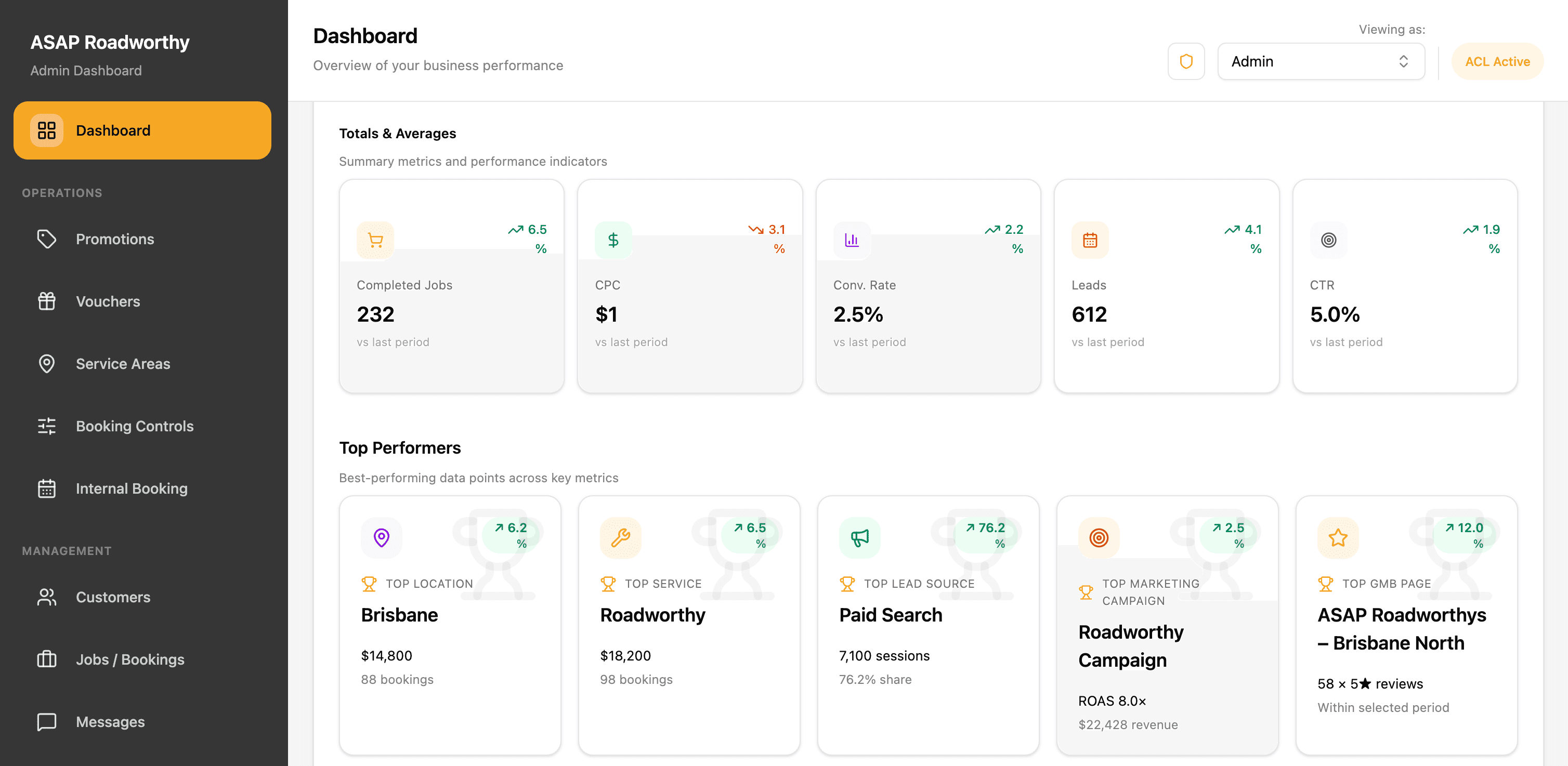Click the CTR 1.9% trend indicator
Viewport: 1568px width, 766px height.
click(1482, 239)
